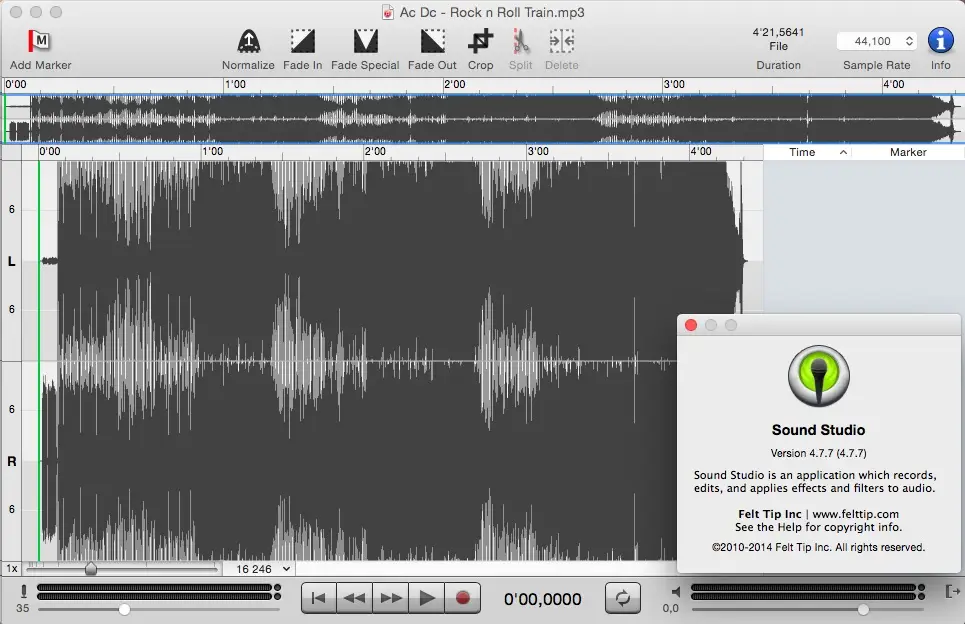Click the Duration label in the toolbar
Viewport: 965px width, 624px height.
778,65
